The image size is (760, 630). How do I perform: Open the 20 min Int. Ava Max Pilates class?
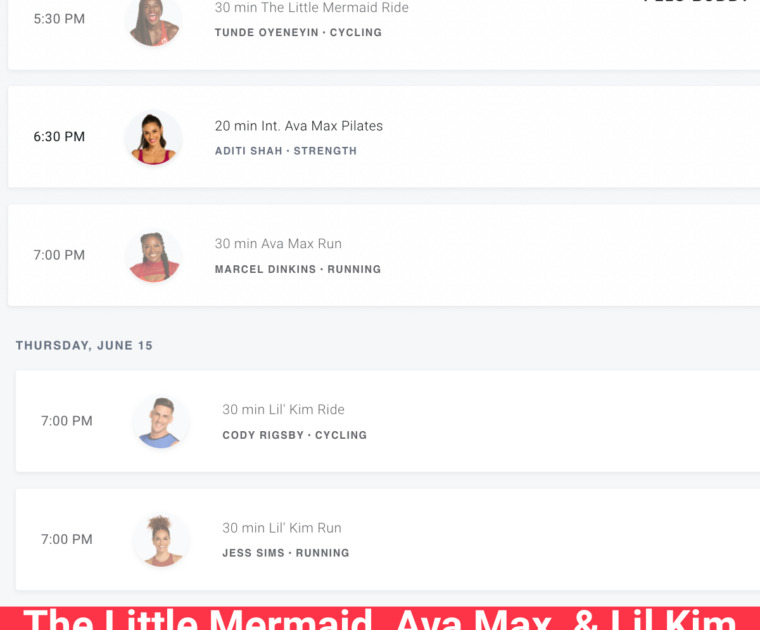coord(299,126)
